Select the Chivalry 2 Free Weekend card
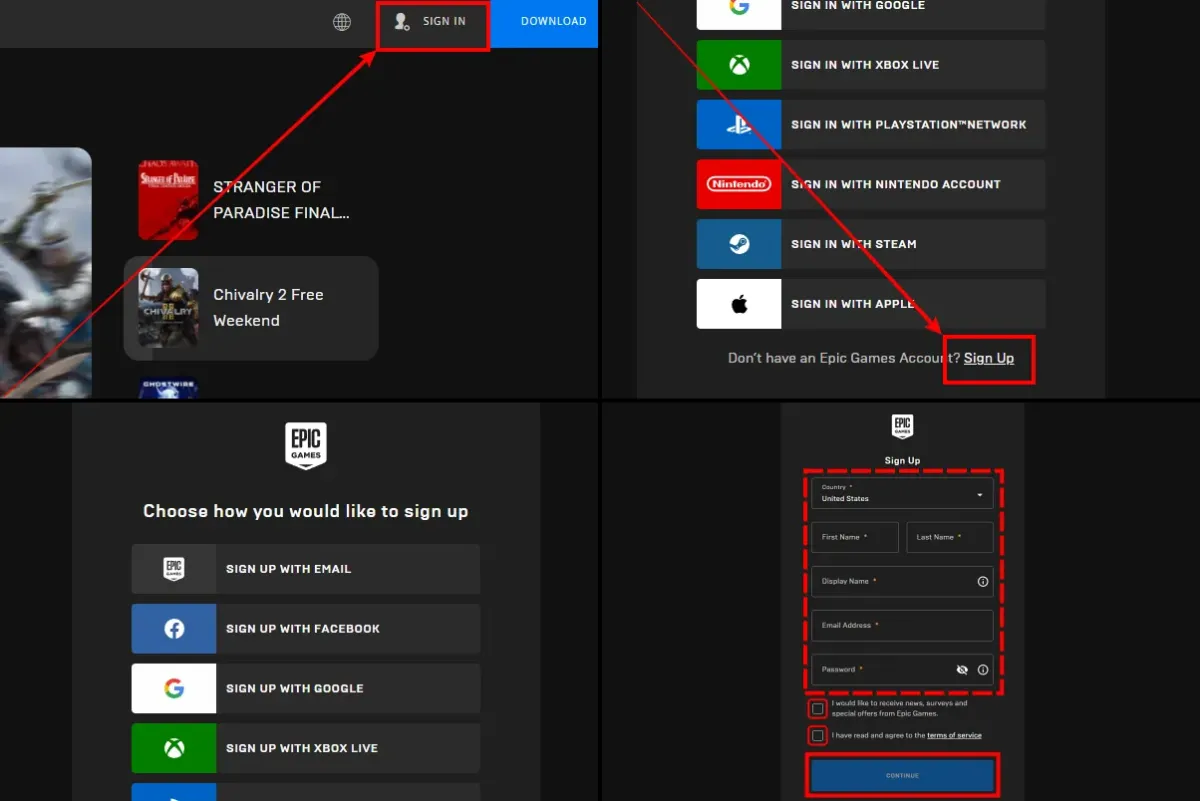The image size is (1200, 801). click(x=251, y=308)
